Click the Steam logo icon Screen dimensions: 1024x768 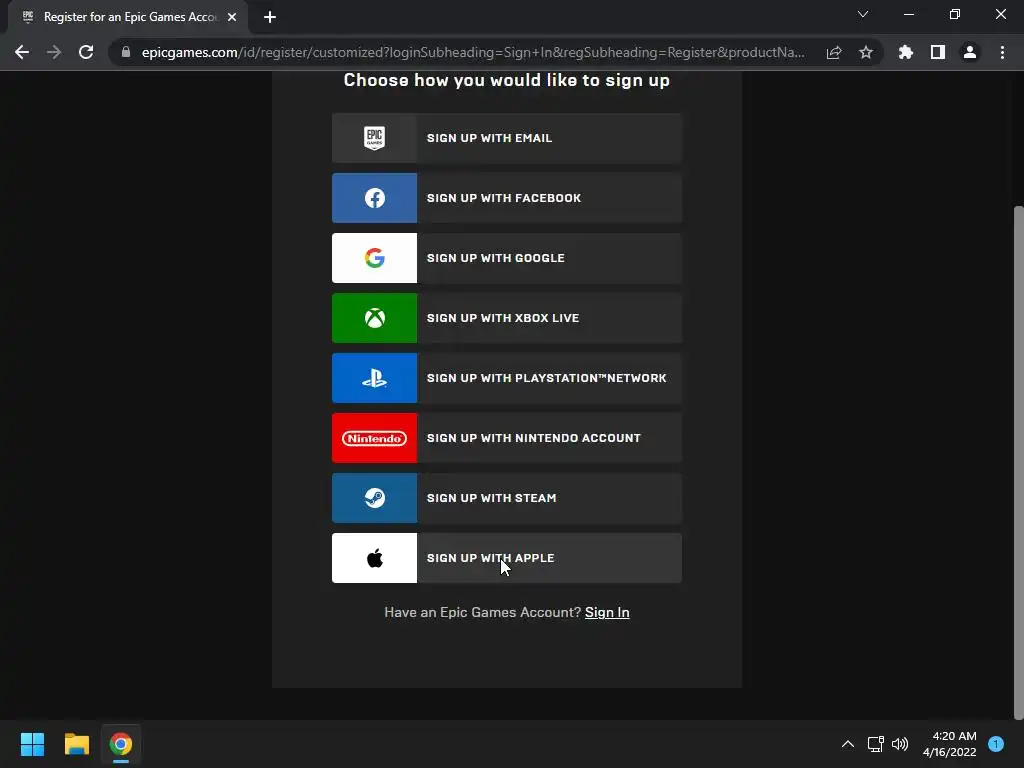coord(374,498)
